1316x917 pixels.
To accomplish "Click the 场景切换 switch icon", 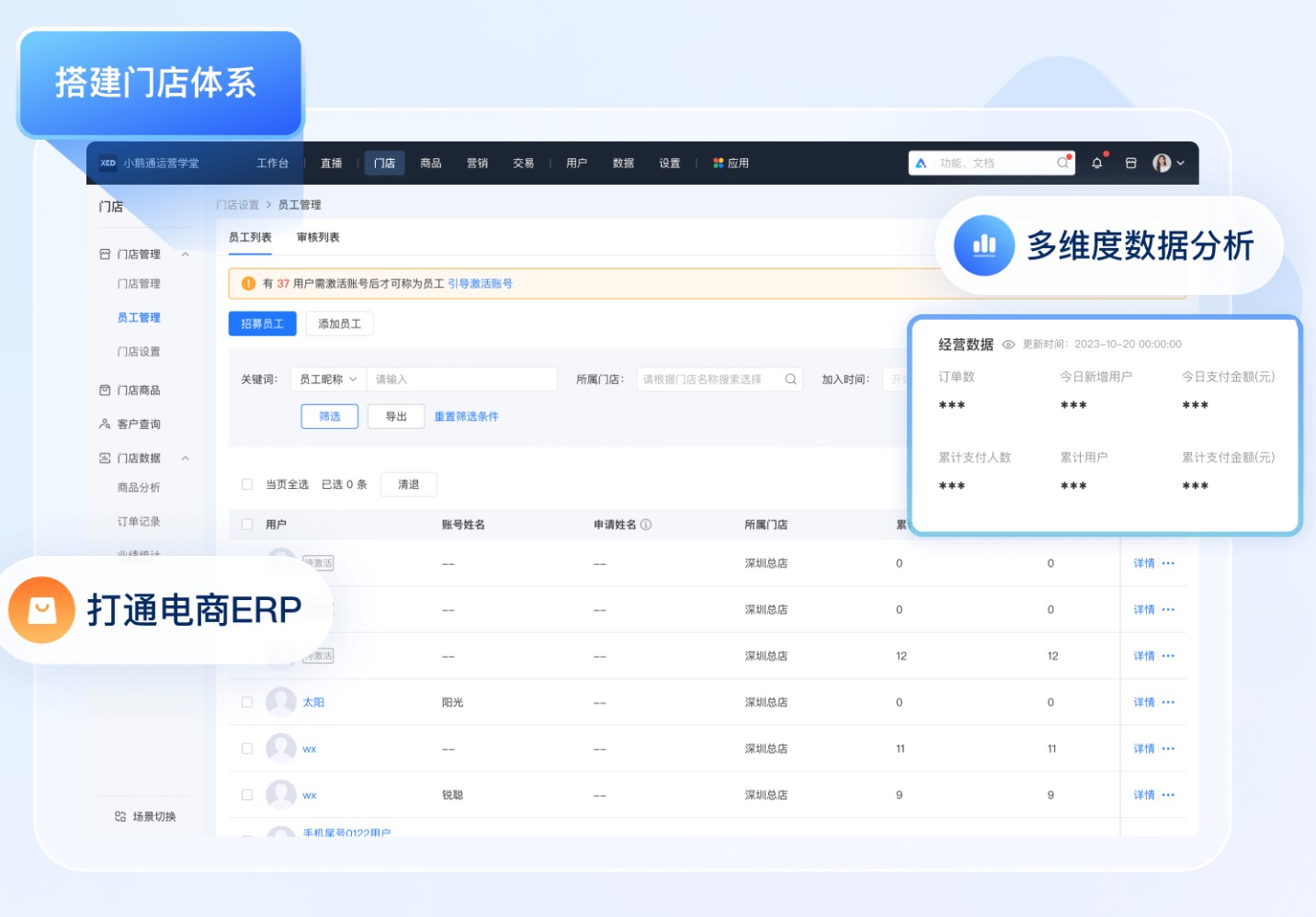I will 120,817.
